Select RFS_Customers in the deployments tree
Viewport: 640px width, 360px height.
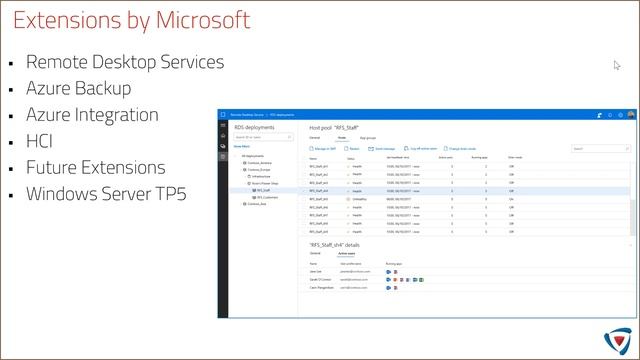coord(267,198)
